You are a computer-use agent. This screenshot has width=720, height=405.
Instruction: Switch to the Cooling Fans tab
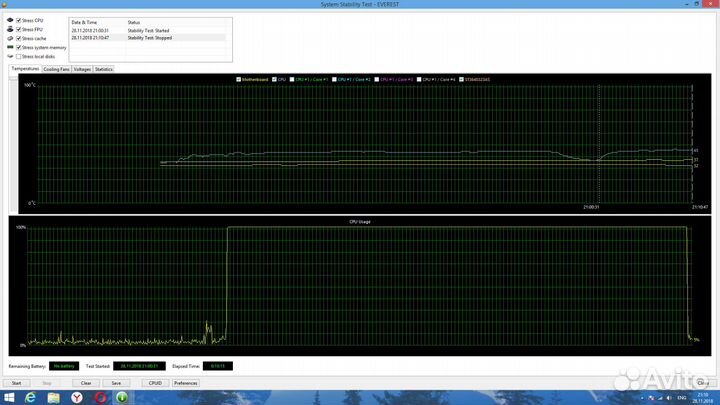click(x=56, y=69)
